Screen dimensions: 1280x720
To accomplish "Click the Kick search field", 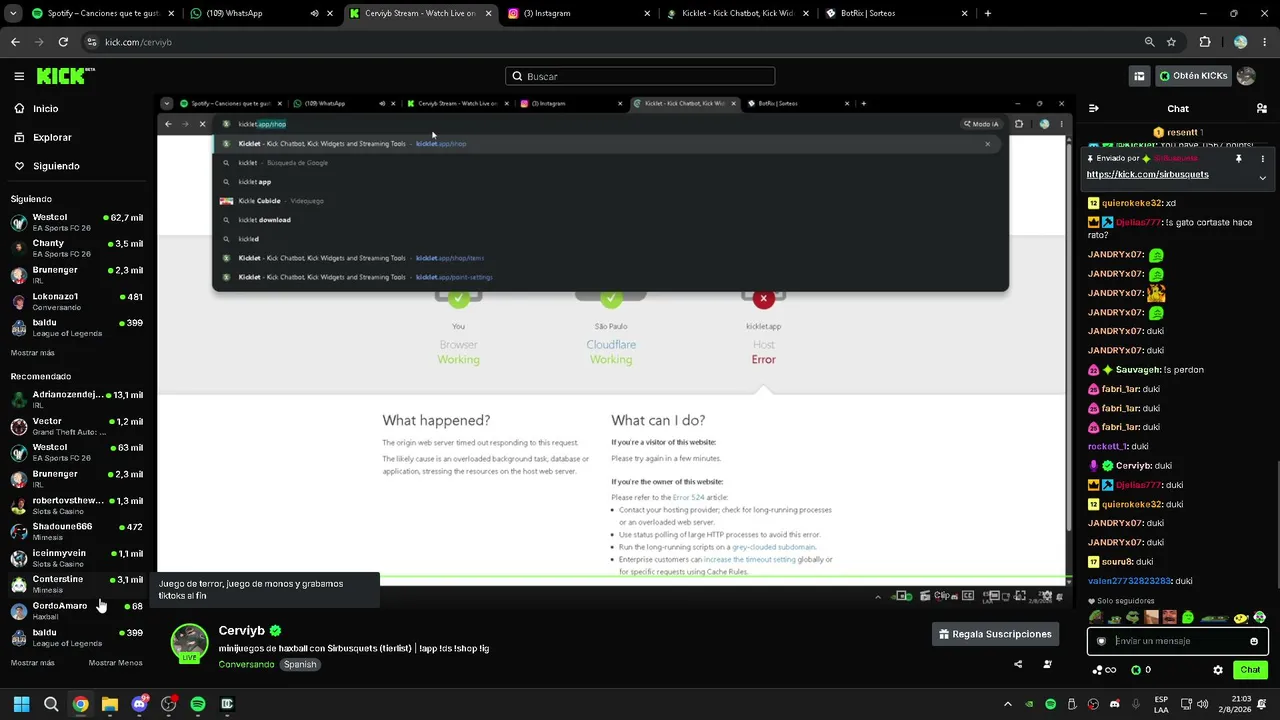I will tap(640, 76).
